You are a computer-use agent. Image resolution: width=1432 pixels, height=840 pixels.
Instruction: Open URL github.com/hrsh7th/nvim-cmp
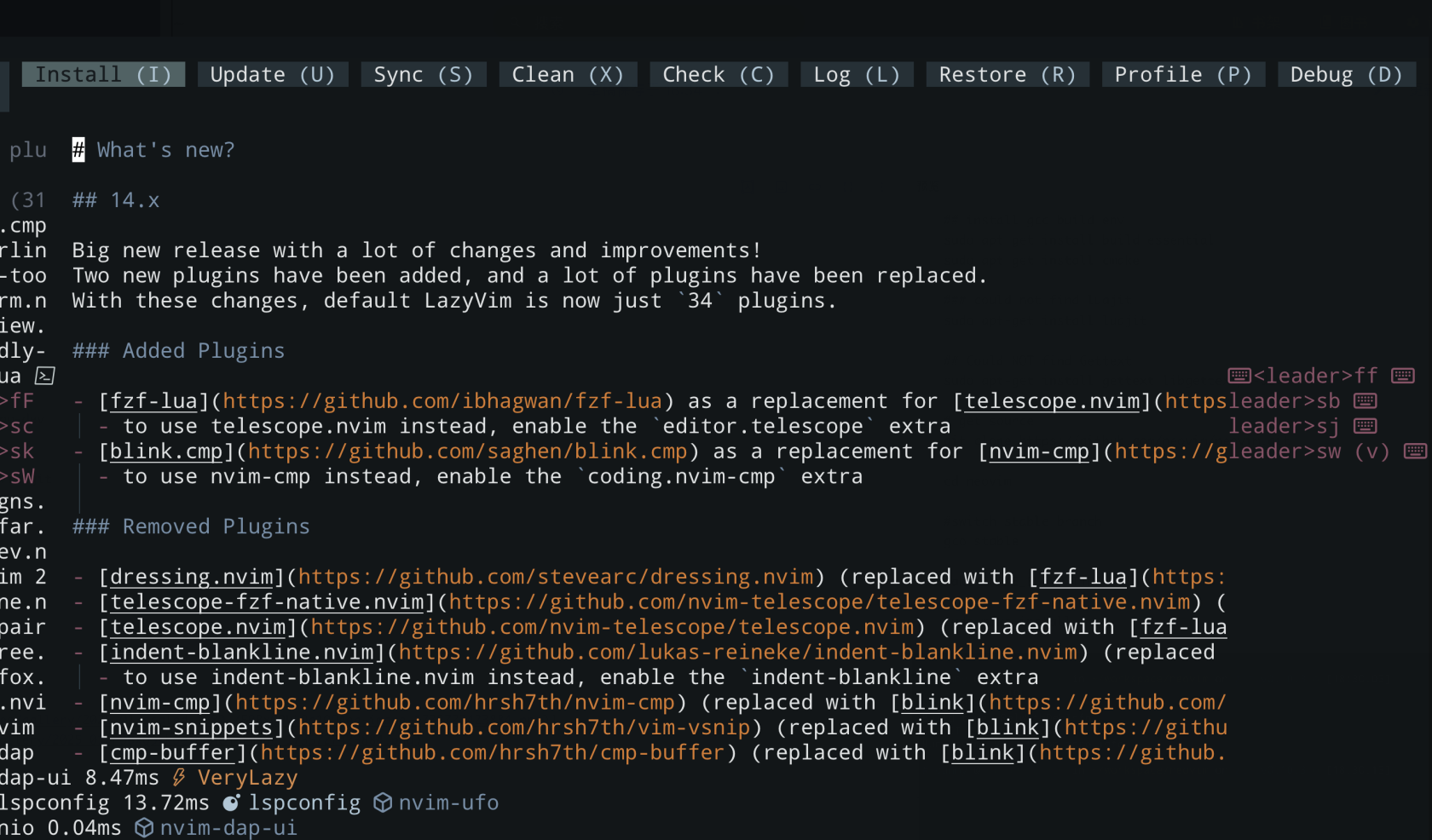click(455, 703)
